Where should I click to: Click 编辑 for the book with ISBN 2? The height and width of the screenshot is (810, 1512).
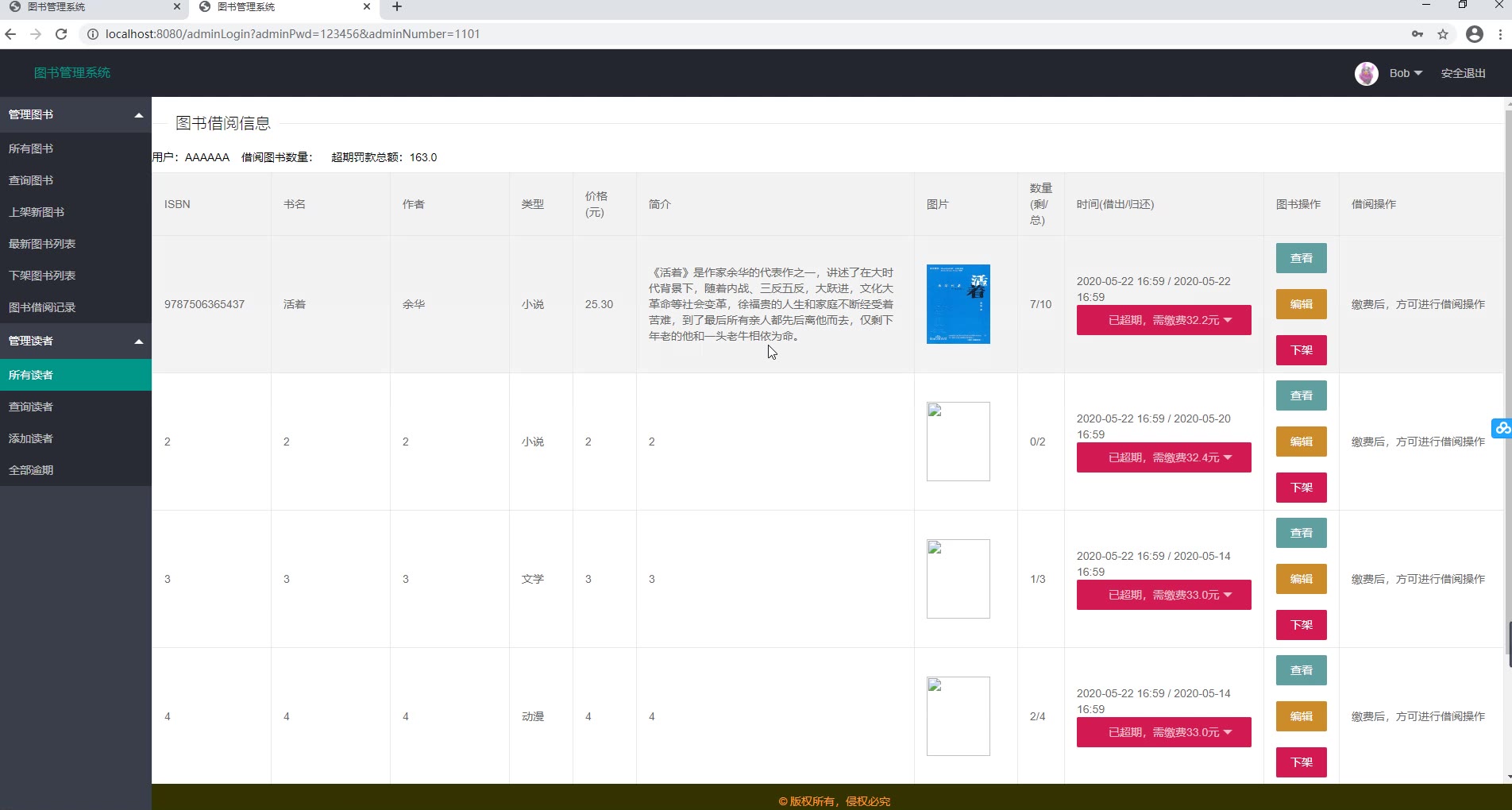click(x=1301, y=442)
